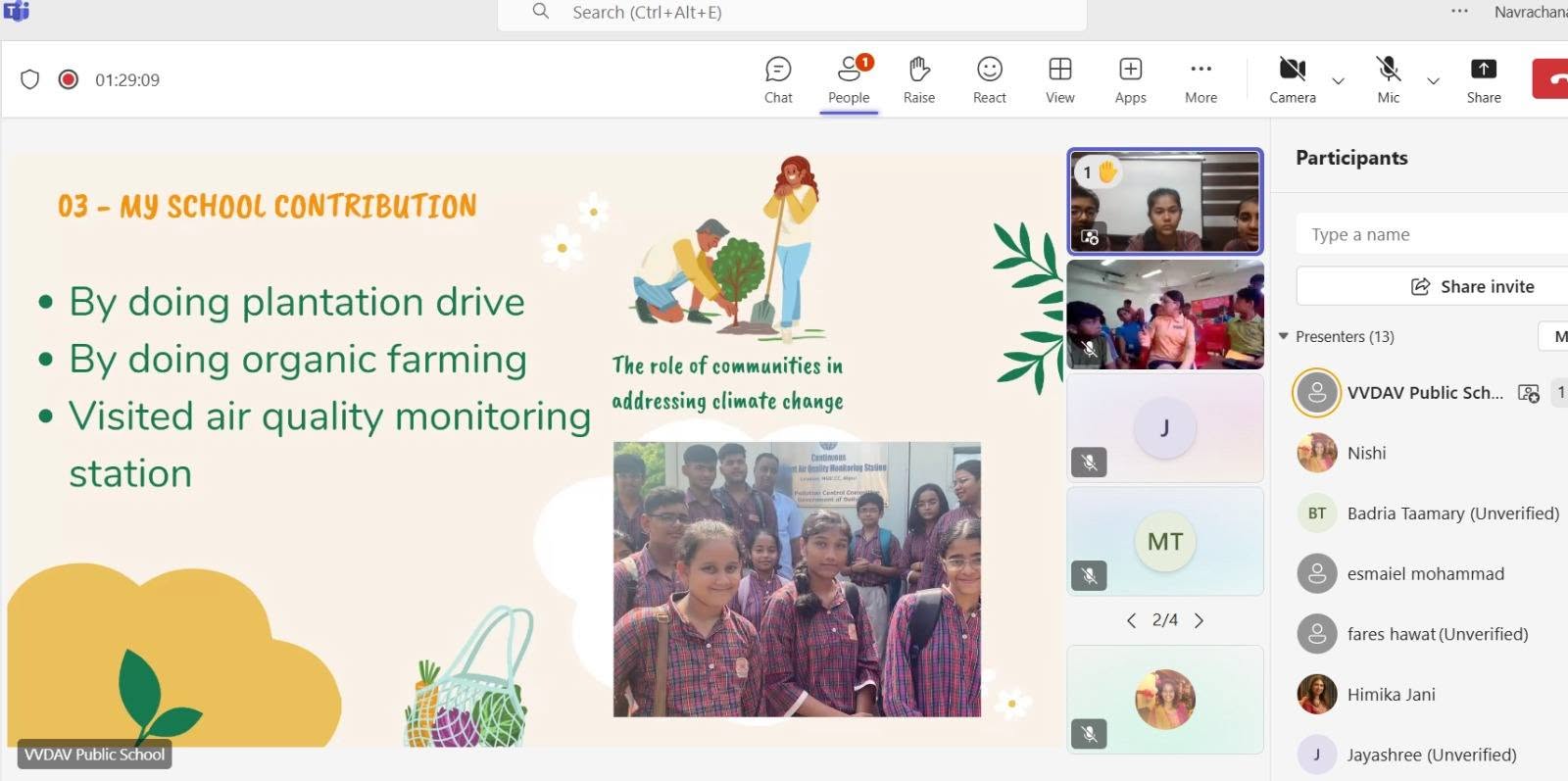Click the Share invite button
The width and height of the screenshot is (1568, 781).
1432,286
